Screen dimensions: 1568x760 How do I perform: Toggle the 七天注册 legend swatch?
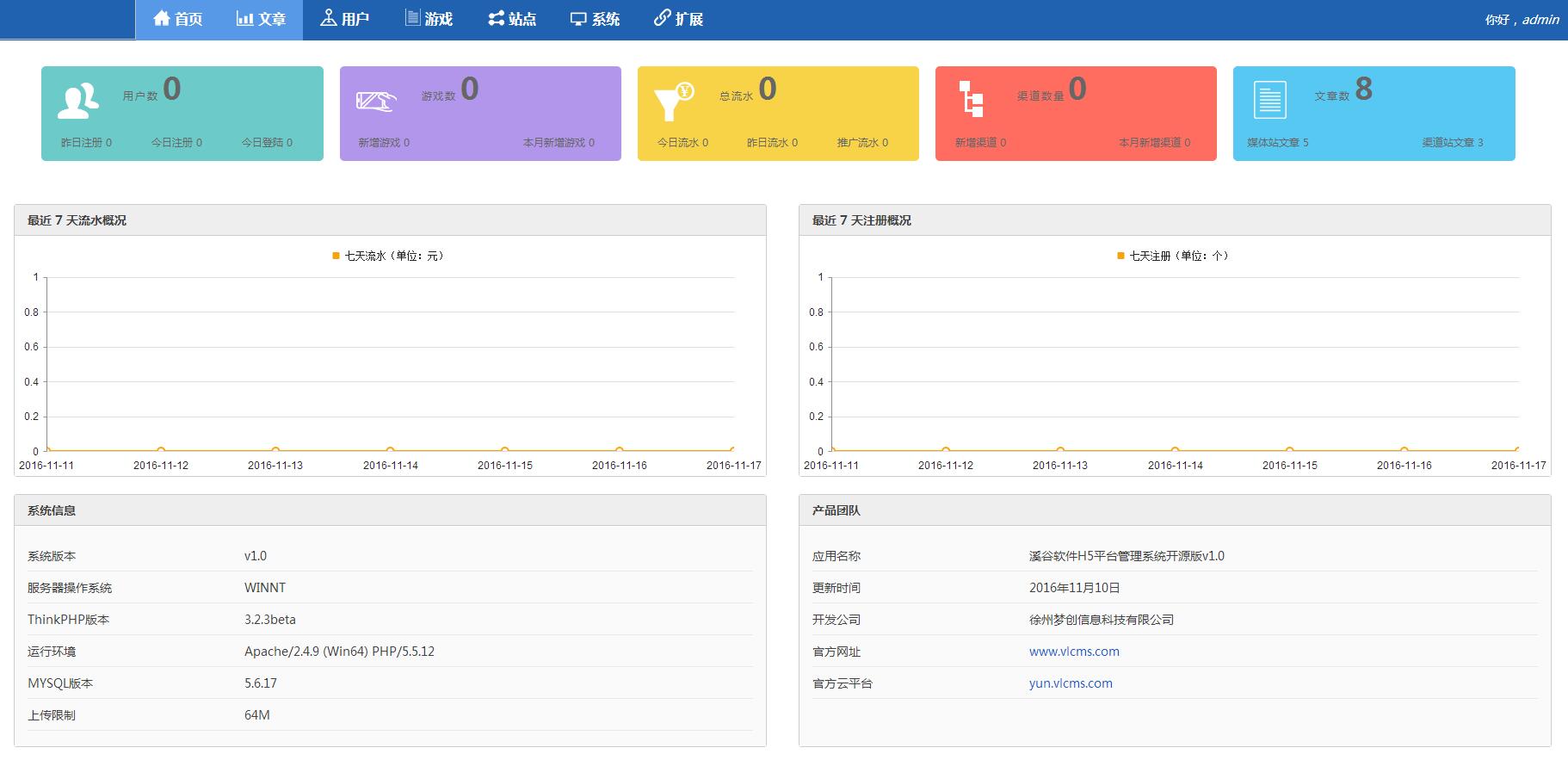[1120, 256]
